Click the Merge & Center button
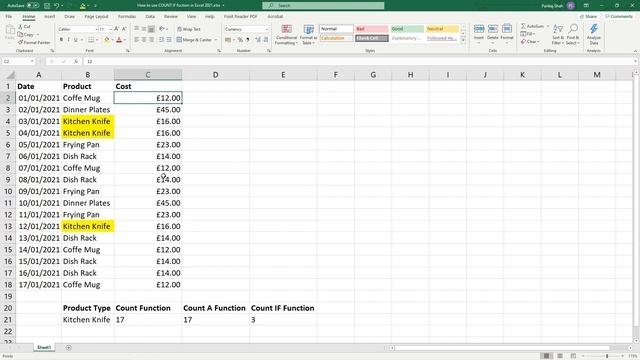The image size is (640, 360). pos(195,40)
